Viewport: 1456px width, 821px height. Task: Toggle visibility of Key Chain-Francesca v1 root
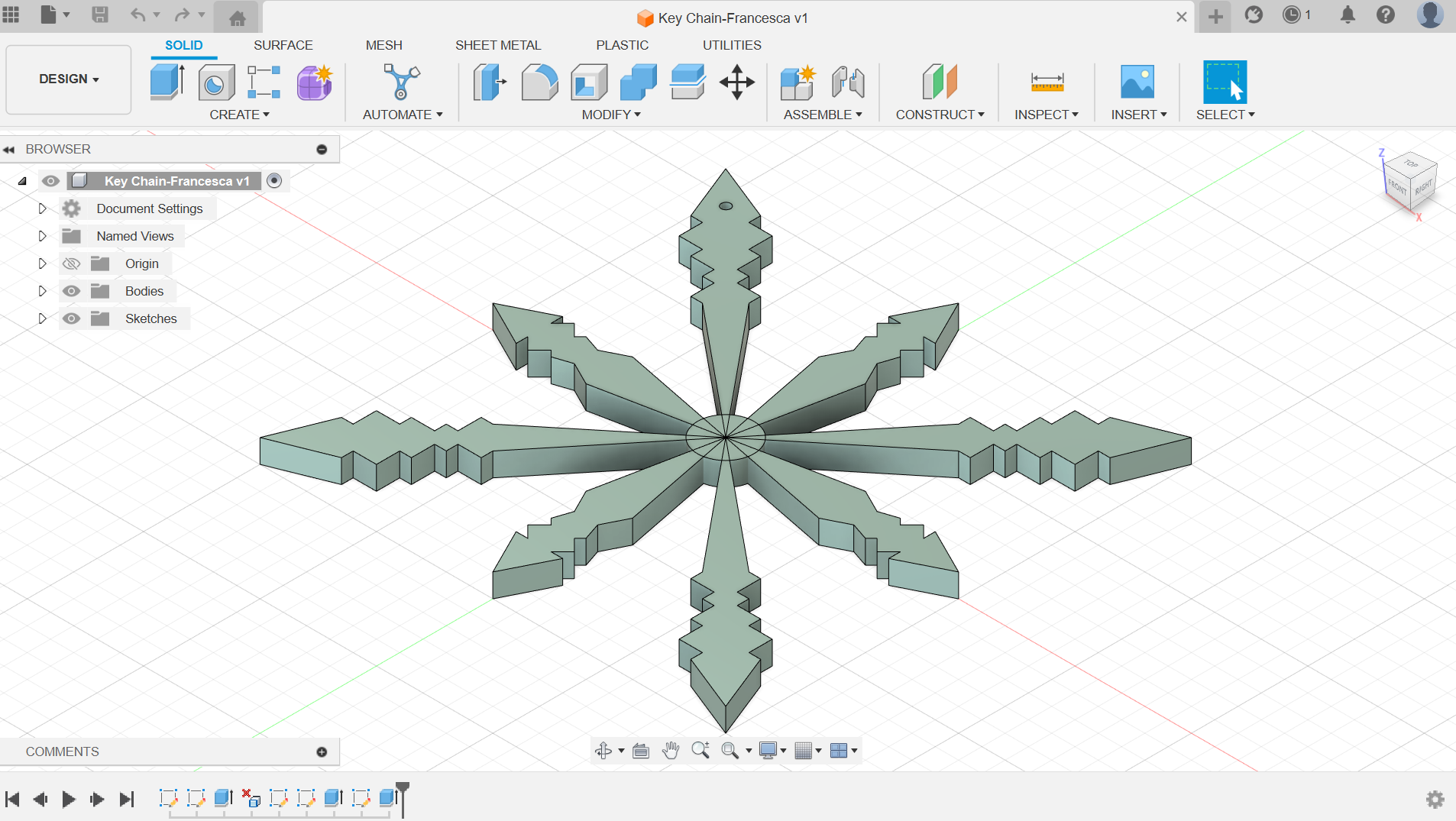(x=50, y=181)
